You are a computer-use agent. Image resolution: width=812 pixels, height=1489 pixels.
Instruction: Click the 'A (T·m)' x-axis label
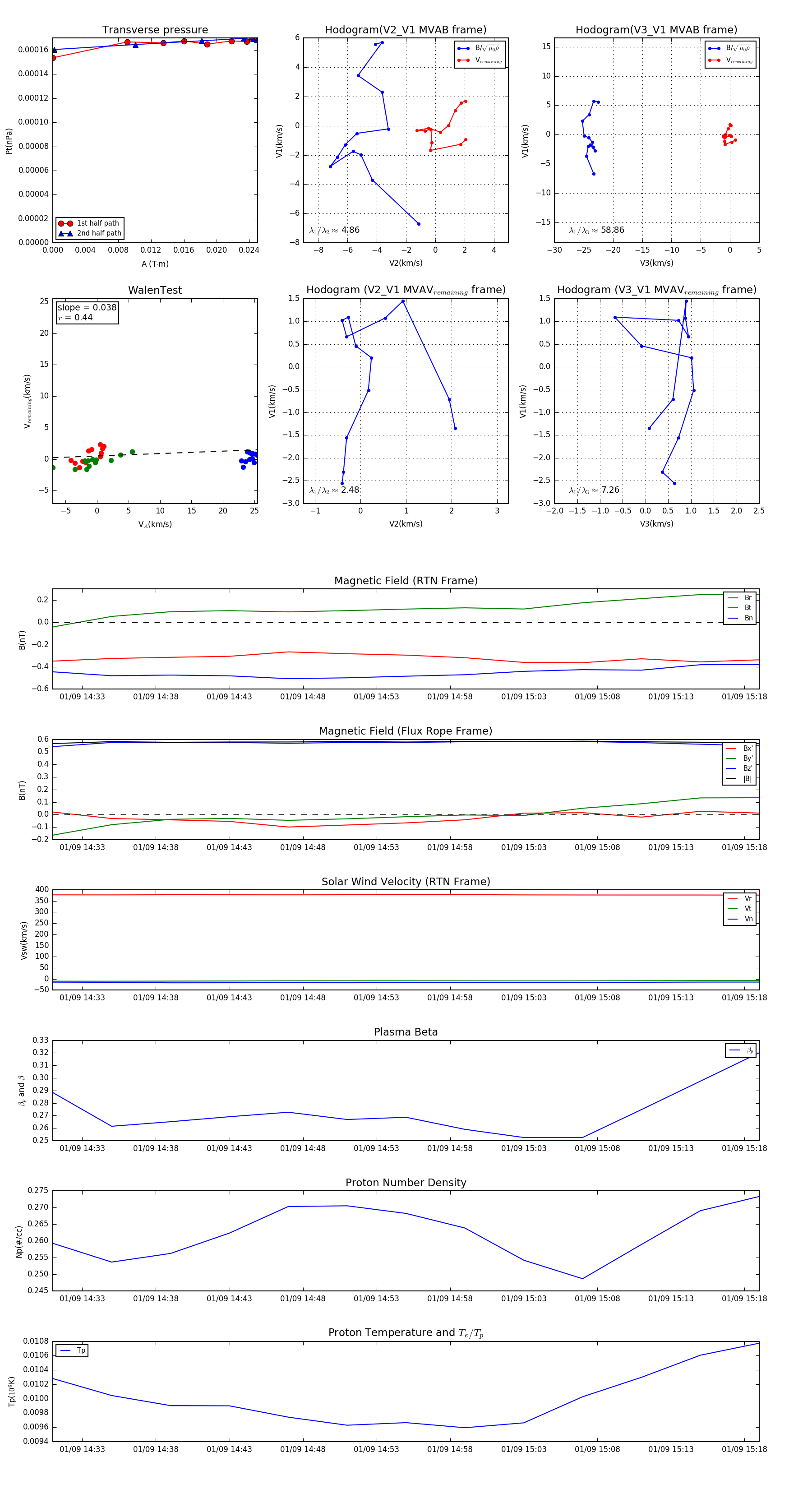pos(155,264)
